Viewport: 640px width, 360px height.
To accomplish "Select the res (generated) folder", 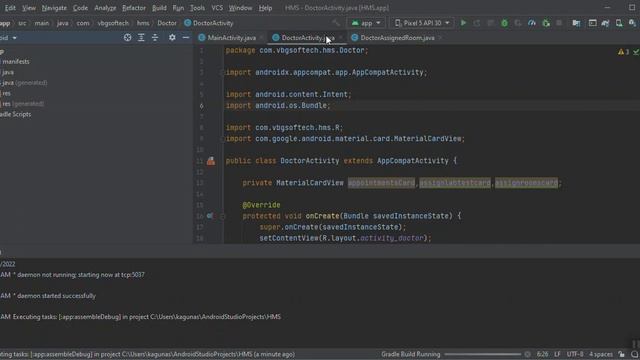I will coord(22,104).
